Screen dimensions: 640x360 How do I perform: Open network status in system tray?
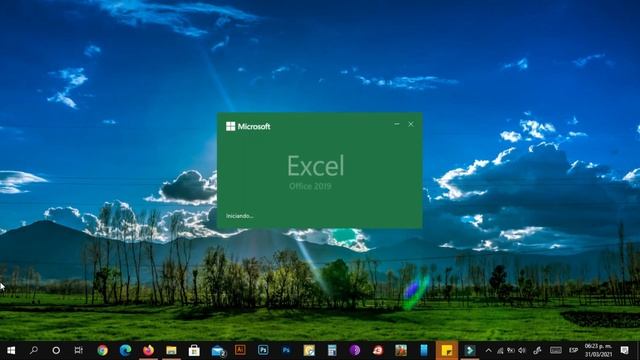[x=500, y=350]
